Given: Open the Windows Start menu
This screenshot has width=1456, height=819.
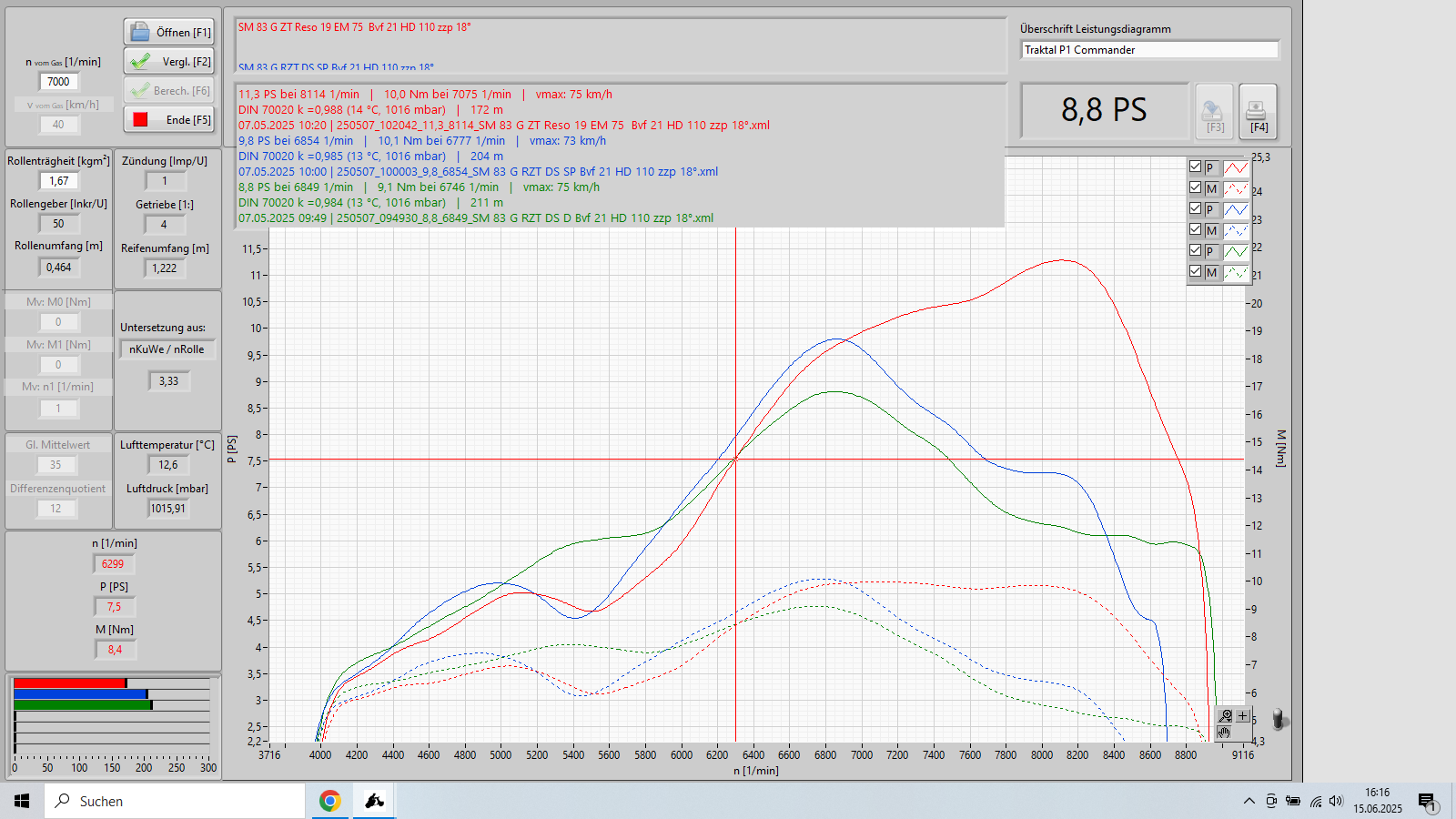Looking at the screenshot, I should click(22, 801).
